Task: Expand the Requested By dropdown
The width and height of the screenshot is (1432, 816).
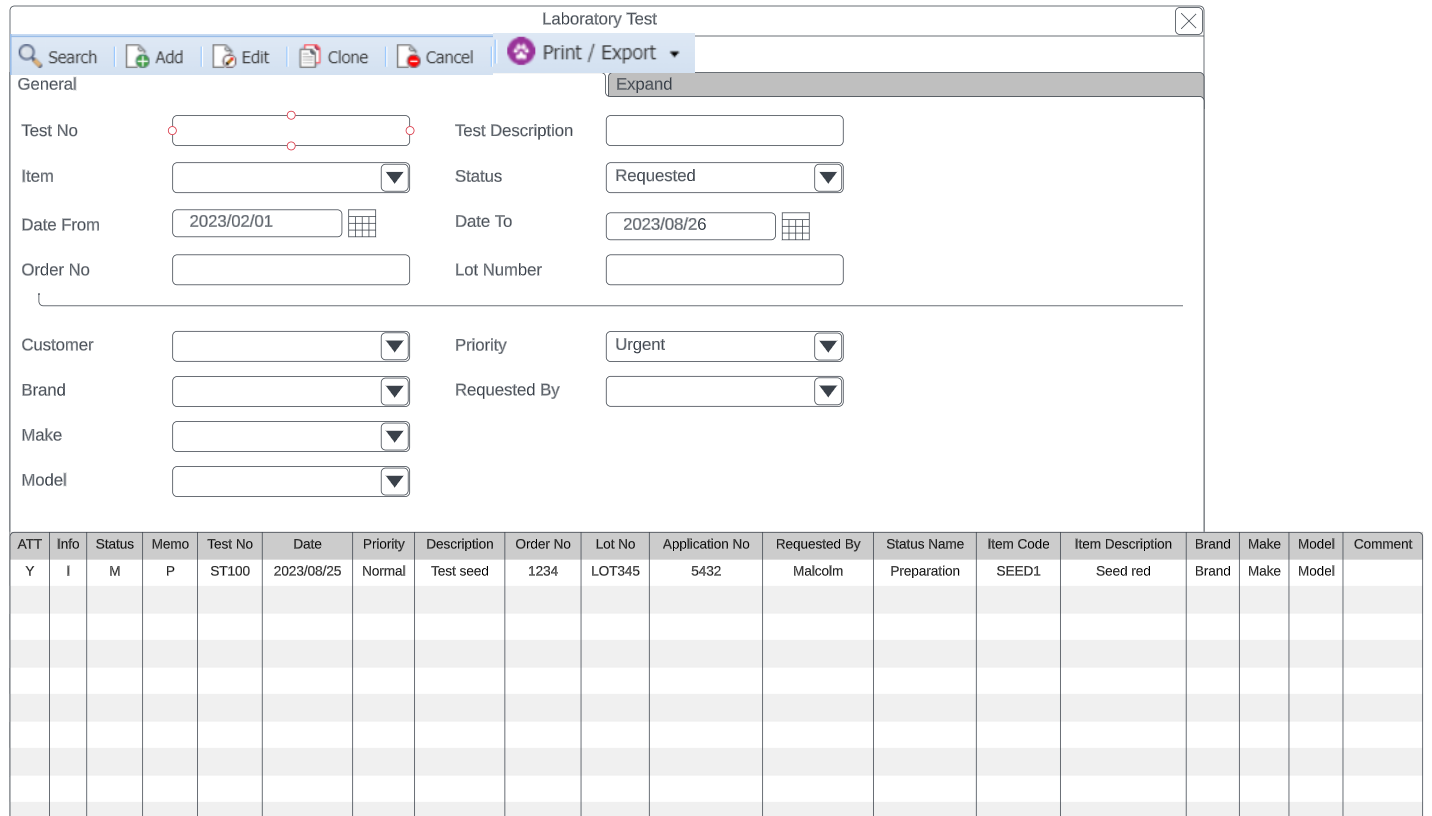Action: click(827, 392)
